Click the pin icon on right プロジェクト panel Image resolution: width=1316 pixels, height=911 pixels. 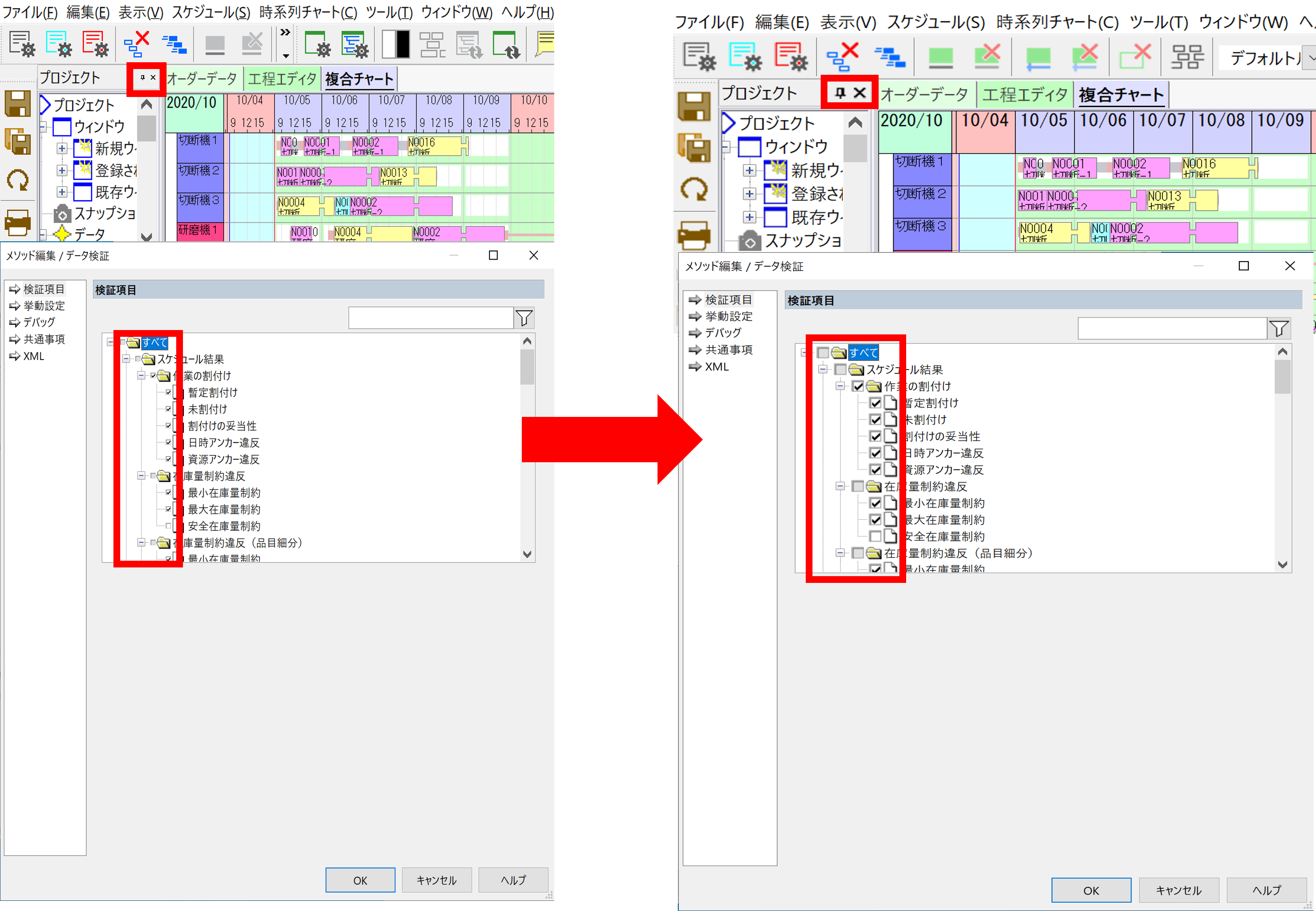pos(840,93)
